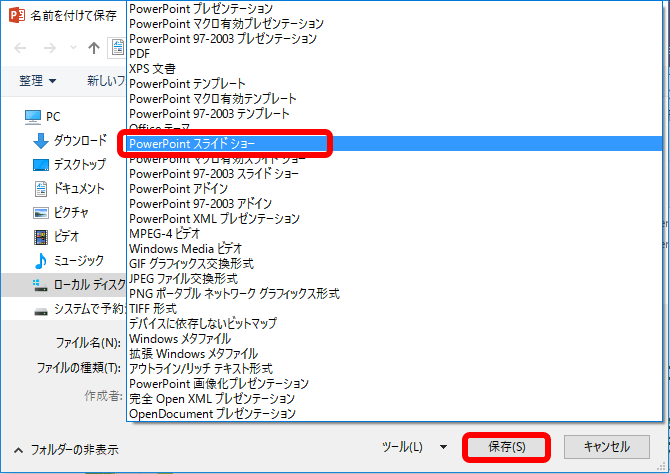
Task: Click the ローカル ディスク drive icon
Action: pyautogui.click(x=40, y=285)
